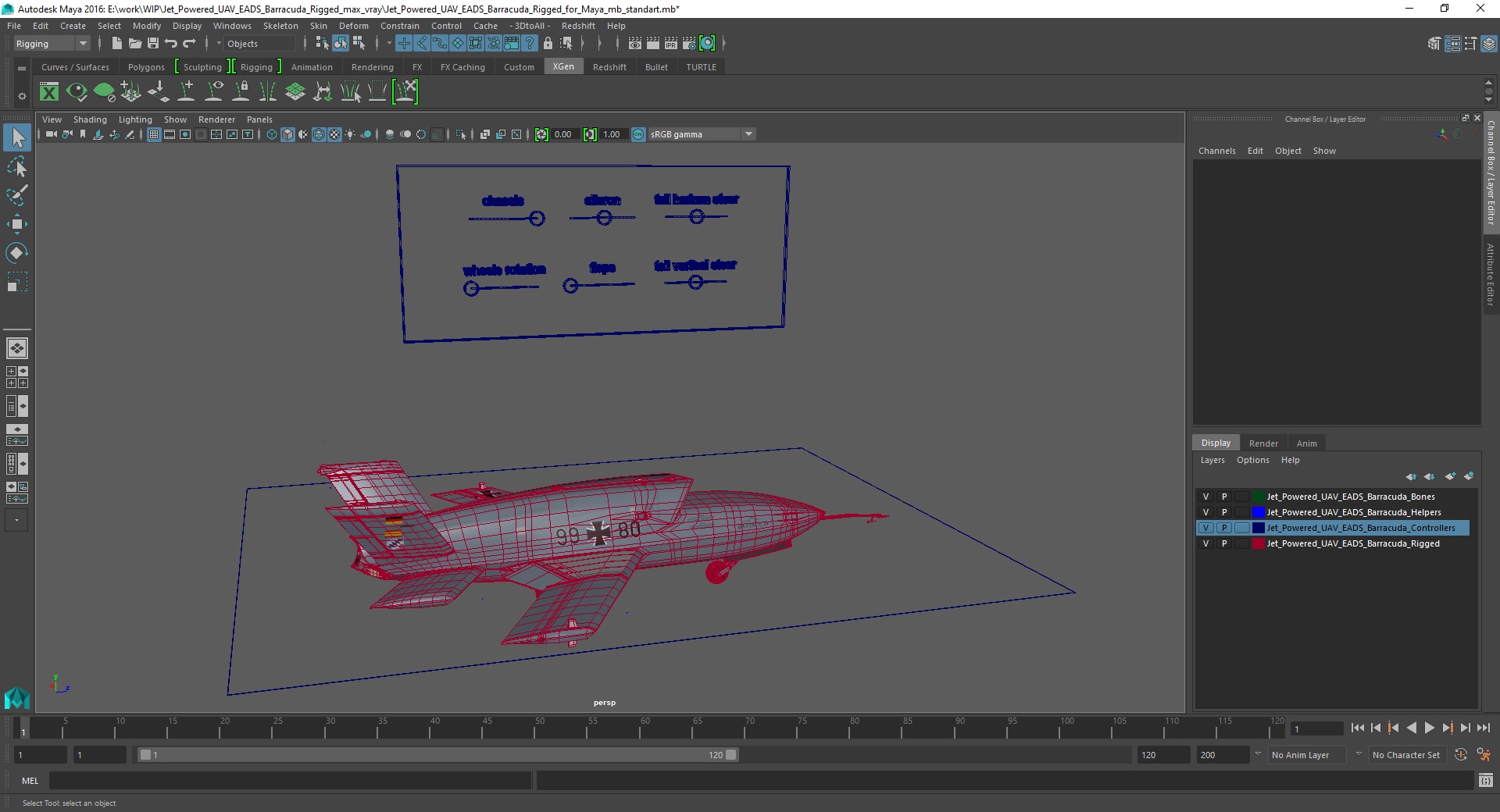The width and height of the screenshot is (1500, 812).
Task: Start IPR render
Action: point(671,44)
